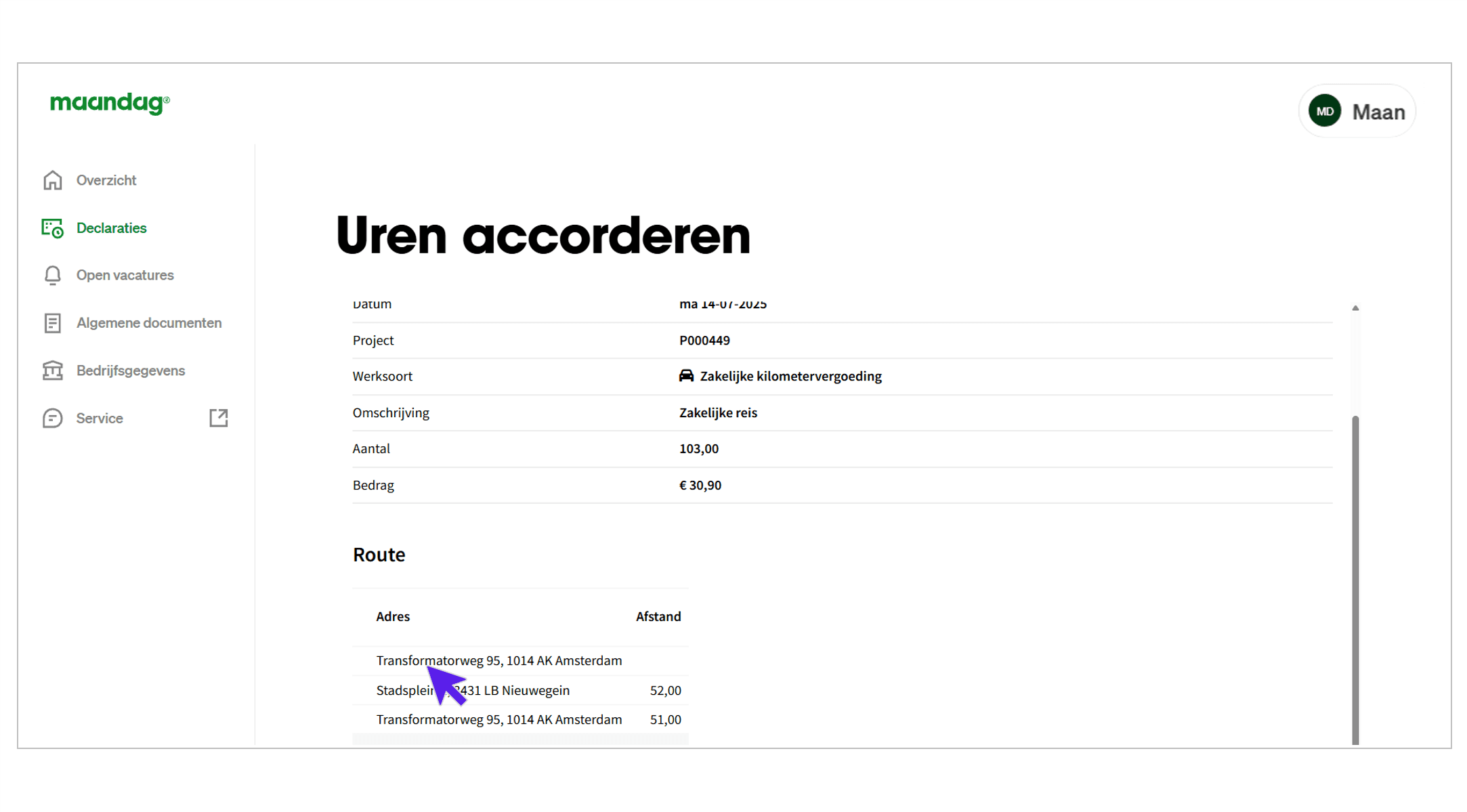This screenshot has width=1467, height=812.
Task: Select Overzicht in the sidebar
Action: pyautogui.click(x=108, y=180)
